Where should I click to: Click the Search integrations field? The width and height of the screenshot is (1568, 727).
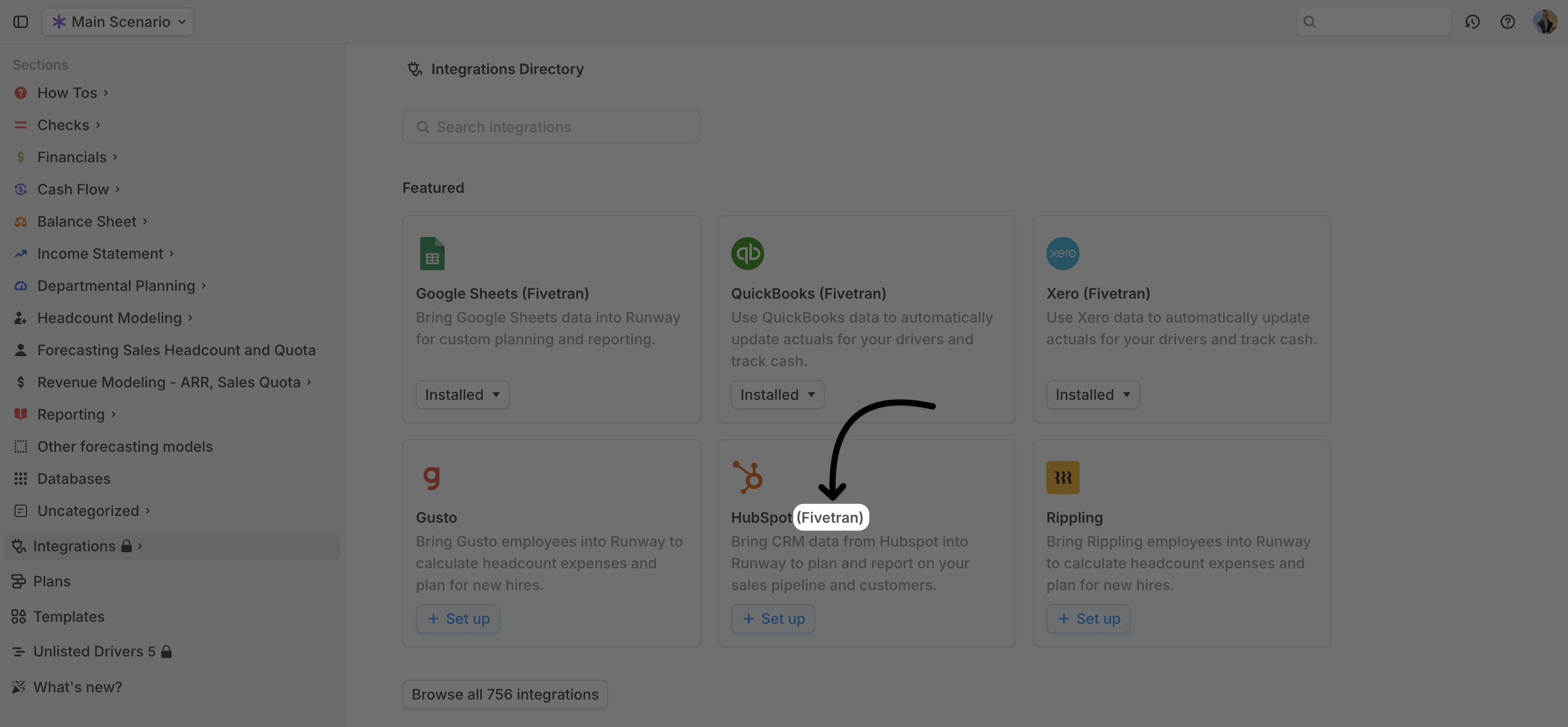(551, 127)
